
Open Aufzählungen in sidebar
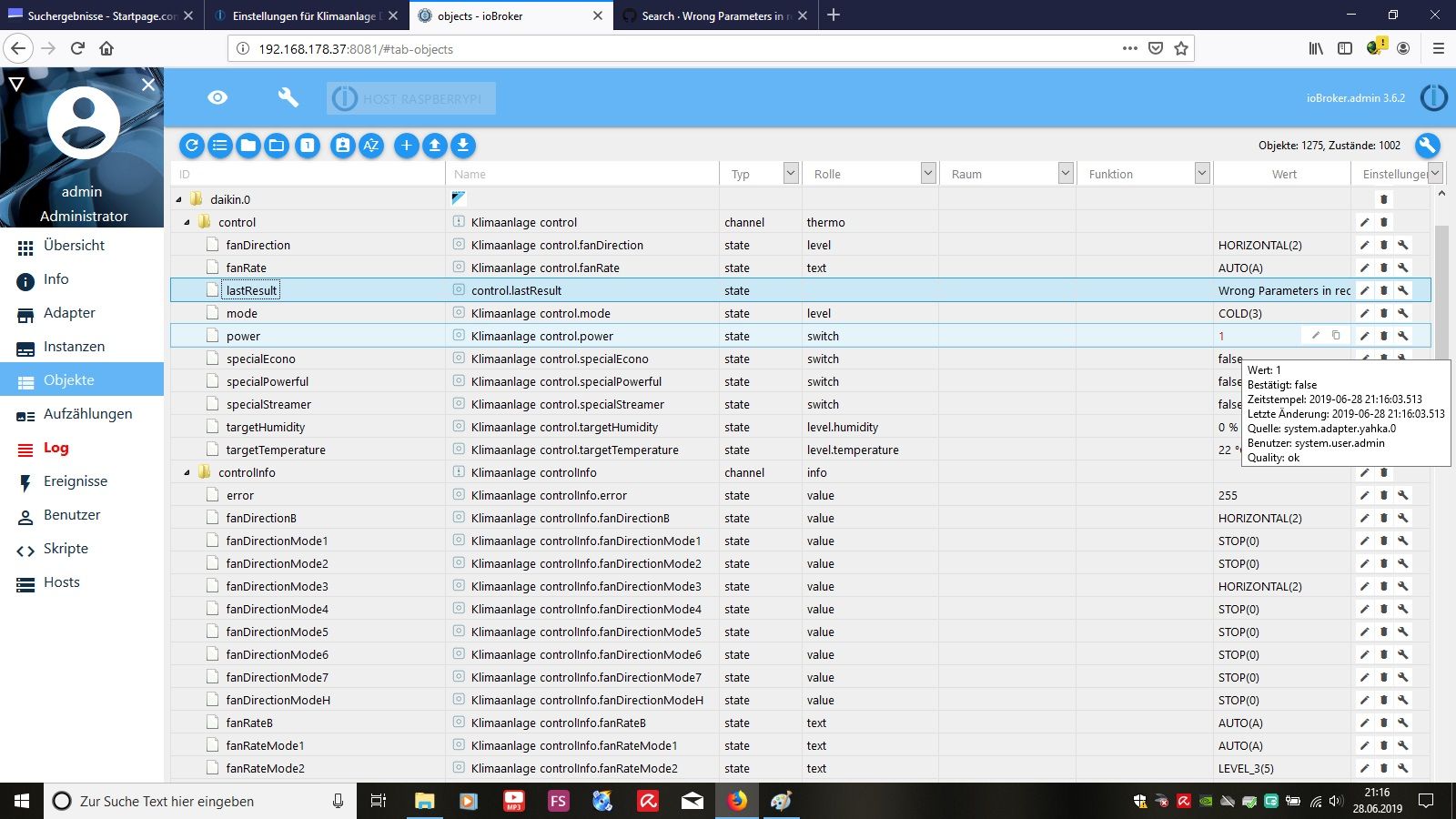[x=82, y=414]
